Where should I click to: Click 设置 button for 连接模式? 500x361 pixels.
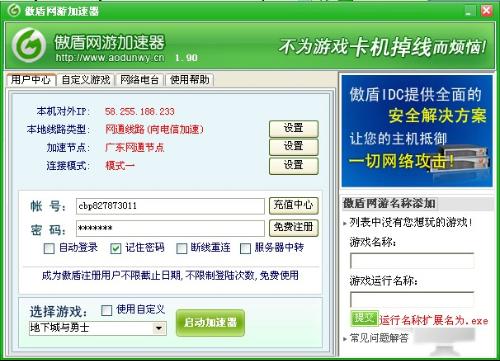pos(294,166)
